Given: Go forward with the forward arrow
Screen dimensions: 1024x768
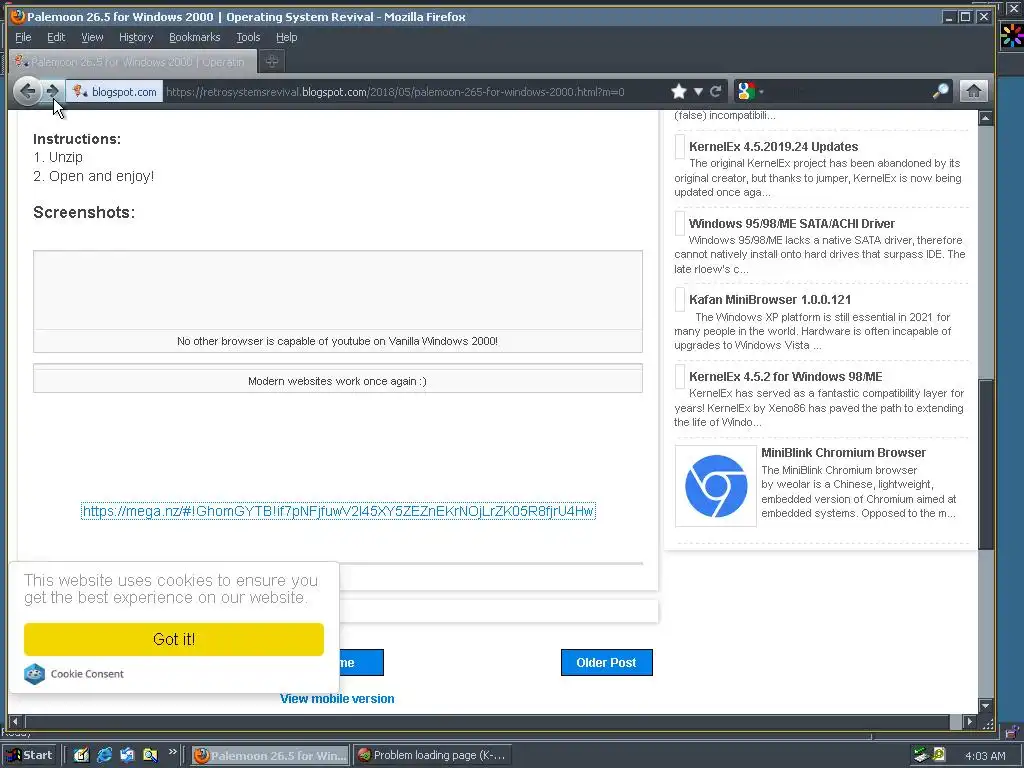Looking at the screenshot, I should click(x=54, y=91).
